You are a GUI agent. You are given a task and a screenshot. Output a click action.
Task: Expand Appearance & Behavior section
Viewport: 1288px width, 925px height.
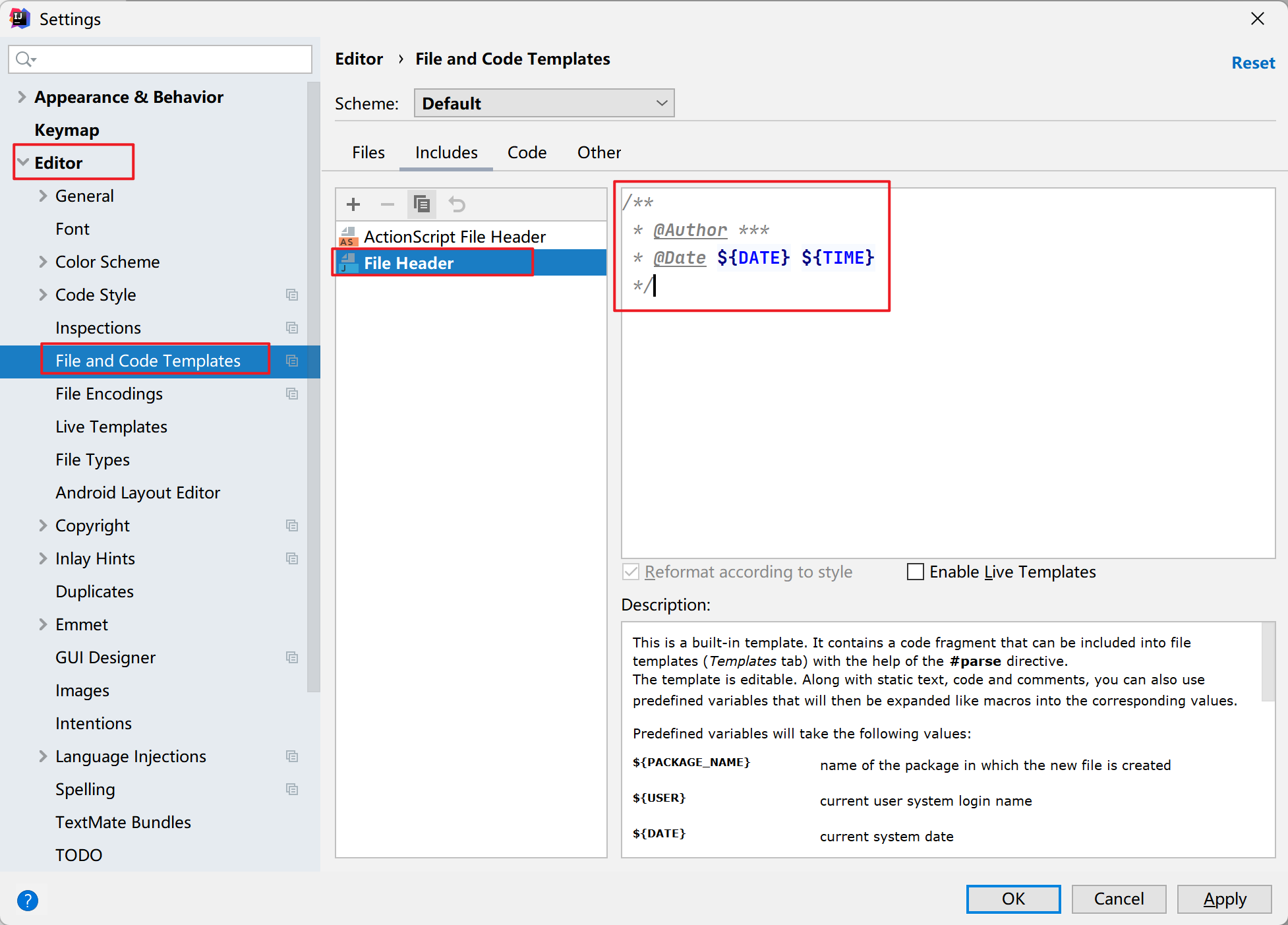22,97
